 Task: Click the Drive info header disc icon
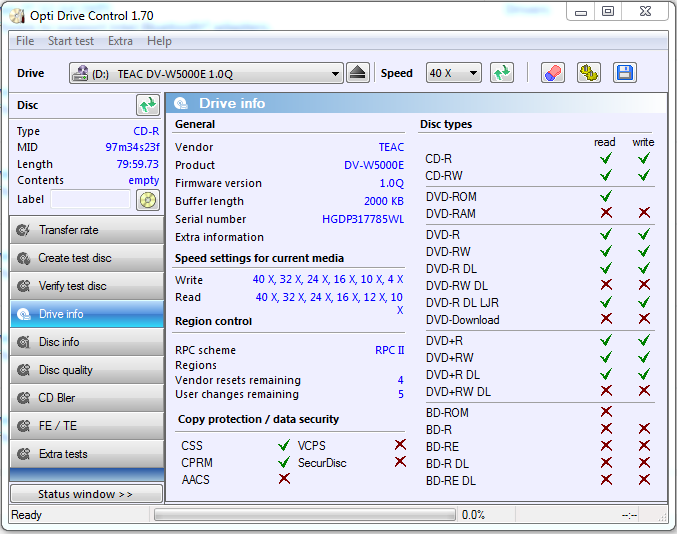click(x=181, y=103)
